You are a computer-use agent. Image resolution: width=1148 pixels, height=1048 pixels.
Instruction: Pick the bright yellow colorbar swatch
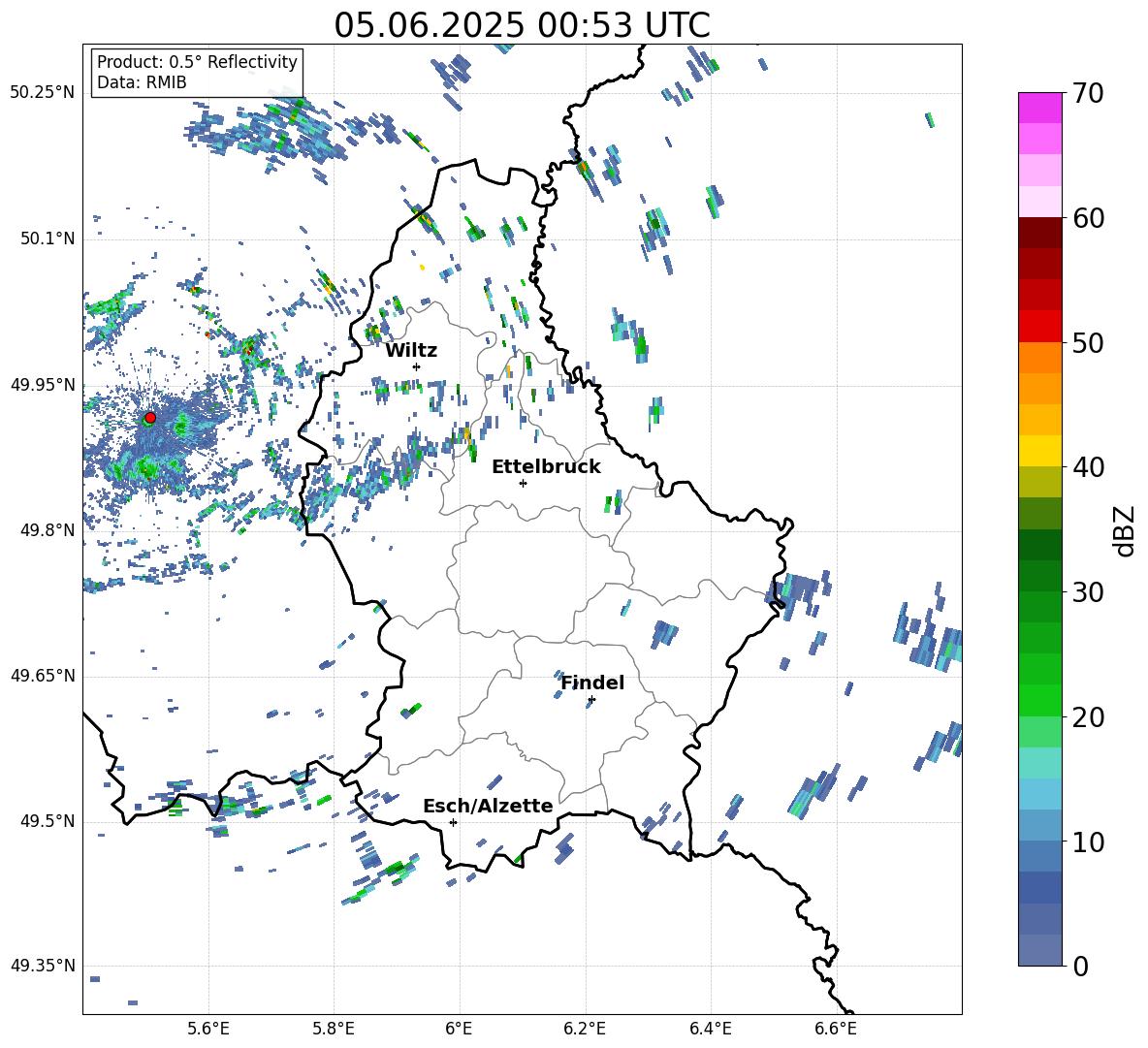coord(1040,451)
